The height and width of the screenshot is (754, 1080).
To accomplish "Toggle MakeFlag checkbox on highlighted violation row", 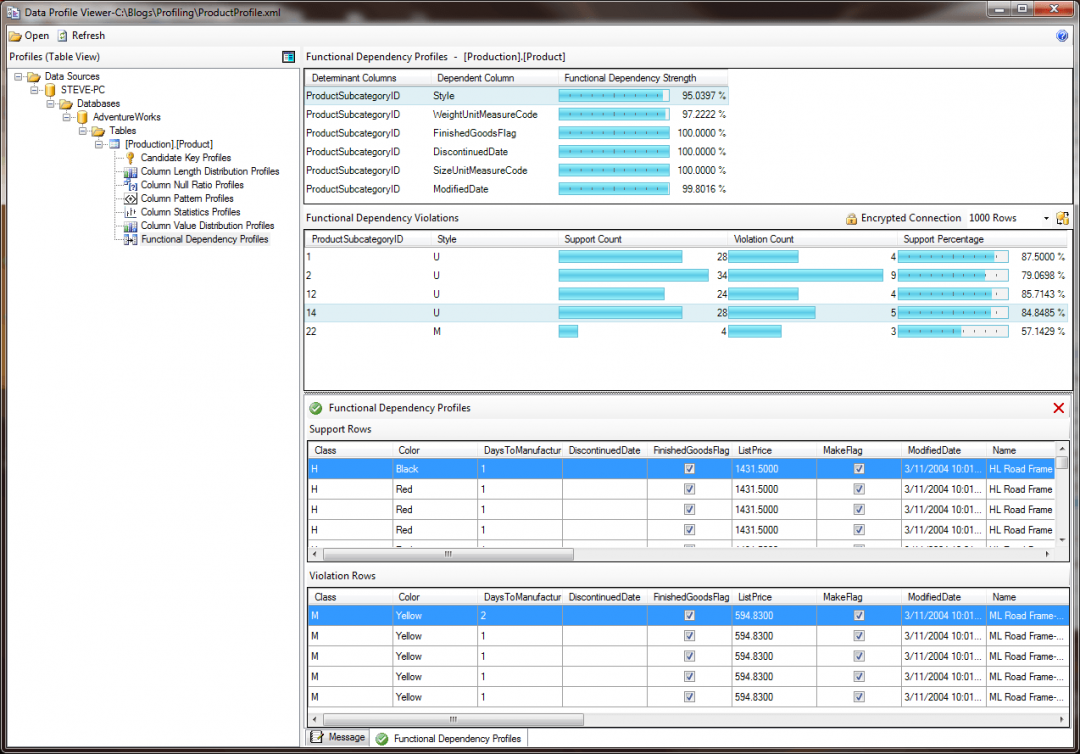I will tap(857, 615).
